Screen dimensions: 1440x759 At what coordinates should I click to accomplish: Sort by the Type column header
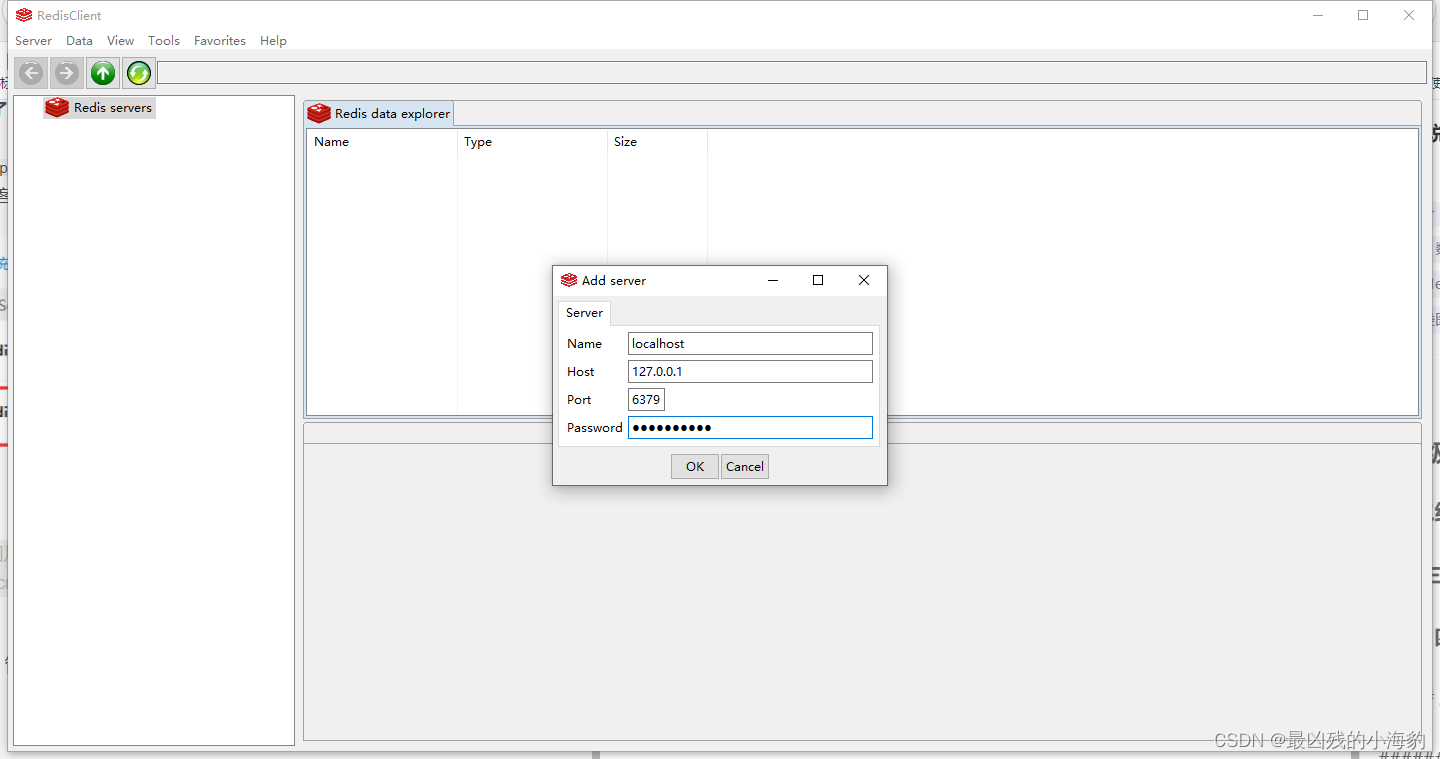pyautogui.click(x=532, y=142)
